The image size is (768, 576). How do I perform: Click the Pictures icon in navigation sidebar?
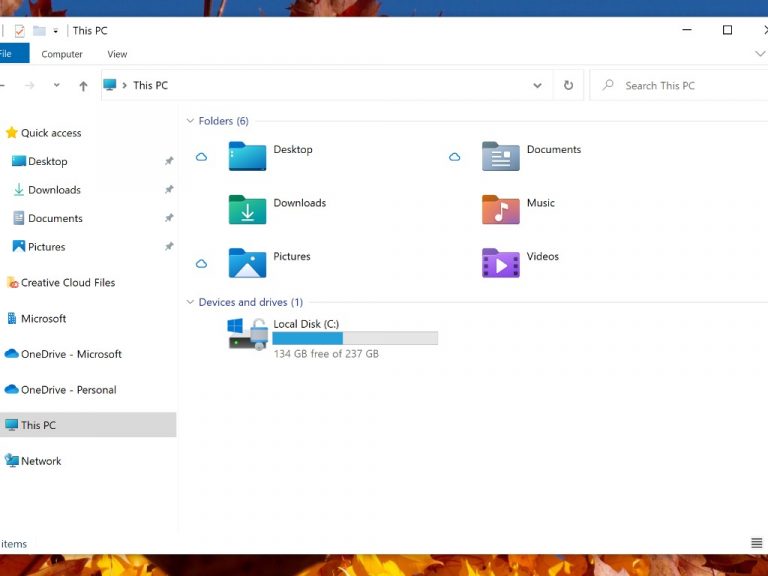tap(19, 246)
